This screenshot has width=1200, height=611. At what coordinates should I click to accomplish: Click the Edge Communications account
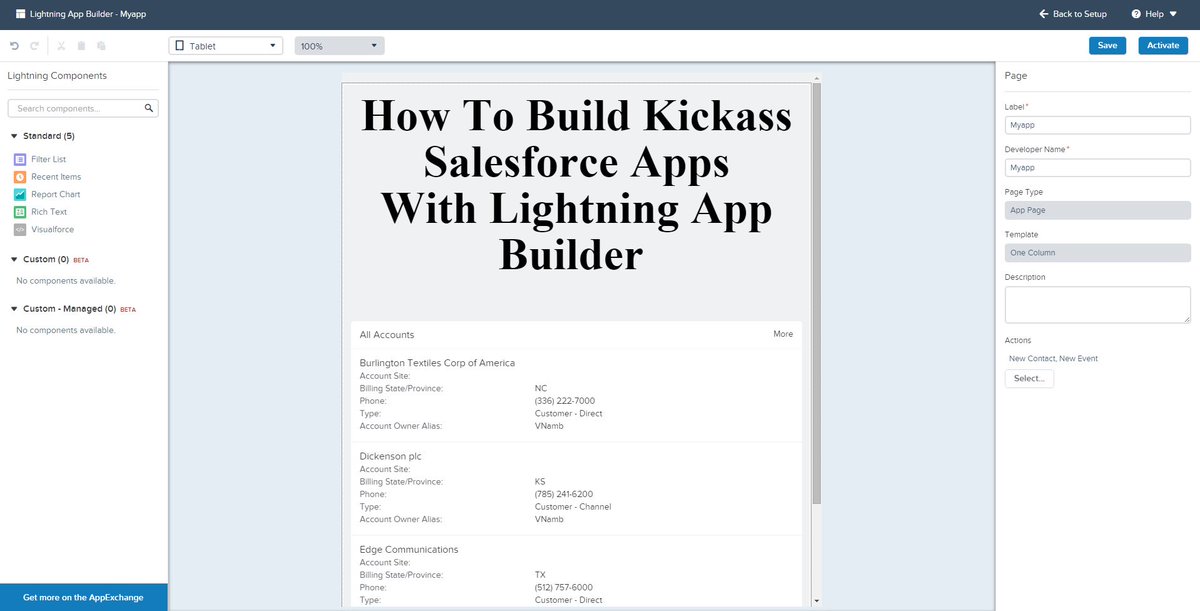(409, 550)
